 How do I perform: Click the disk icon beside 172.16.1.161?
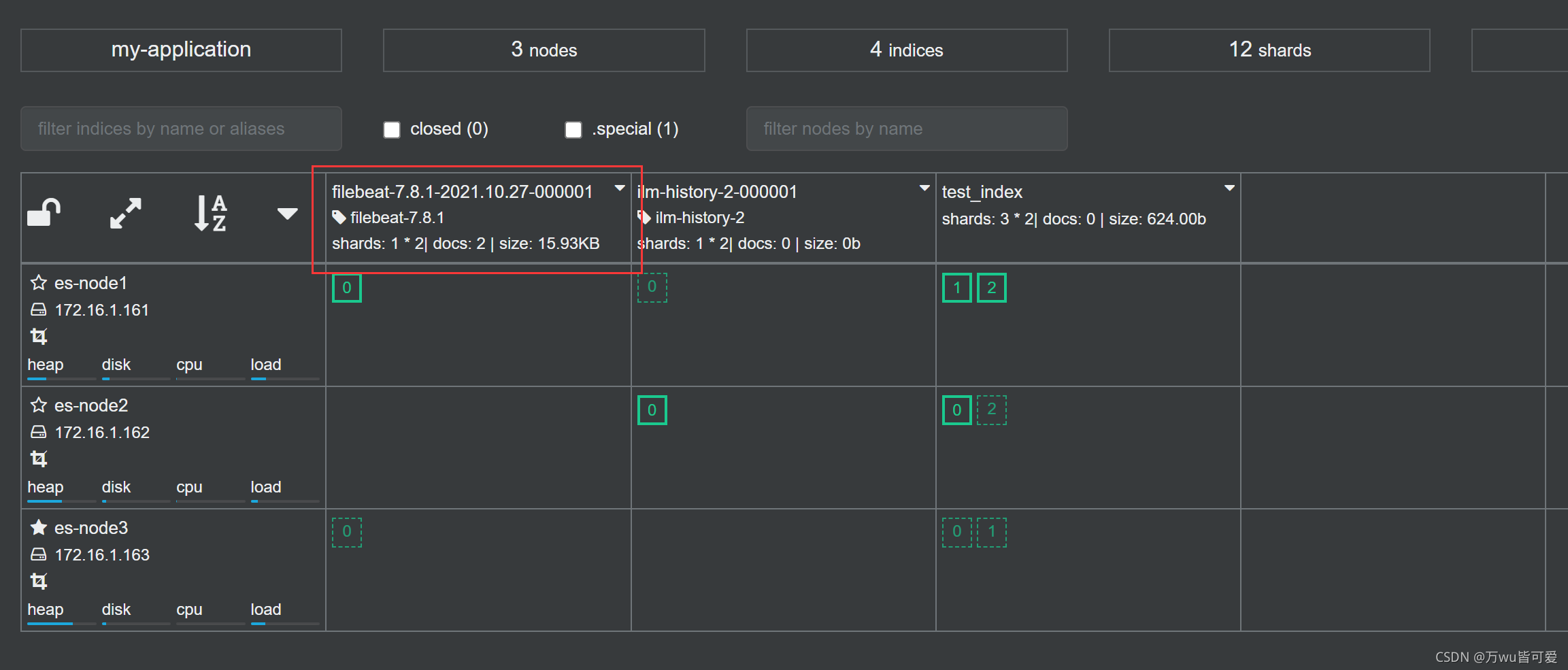click(39, 310)
